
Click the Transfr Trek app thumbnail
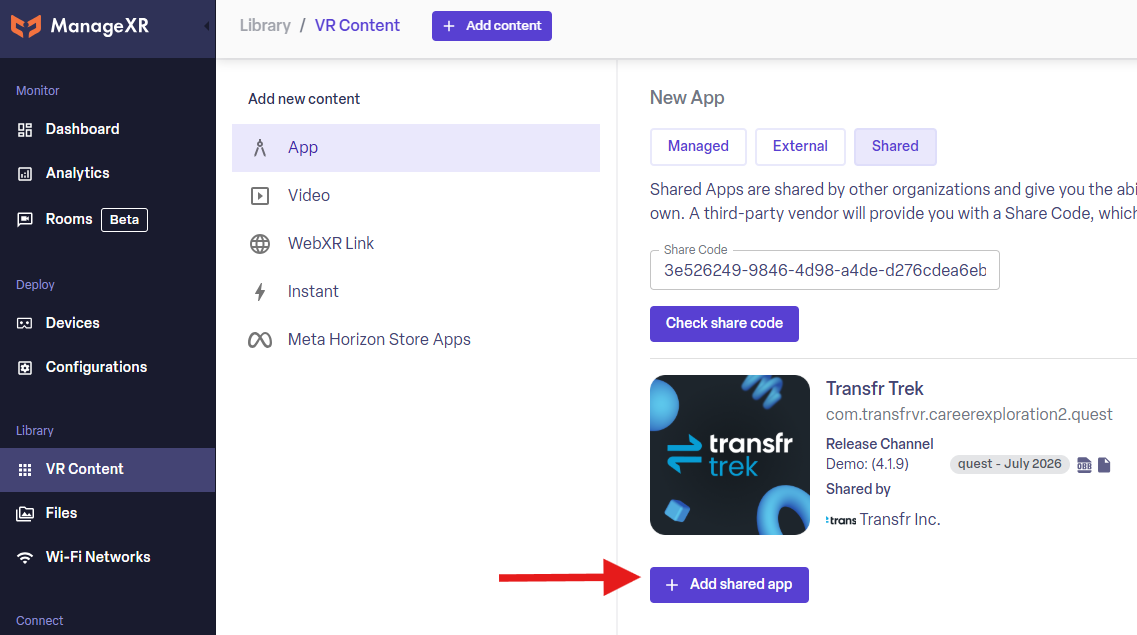tap(729, 455)
